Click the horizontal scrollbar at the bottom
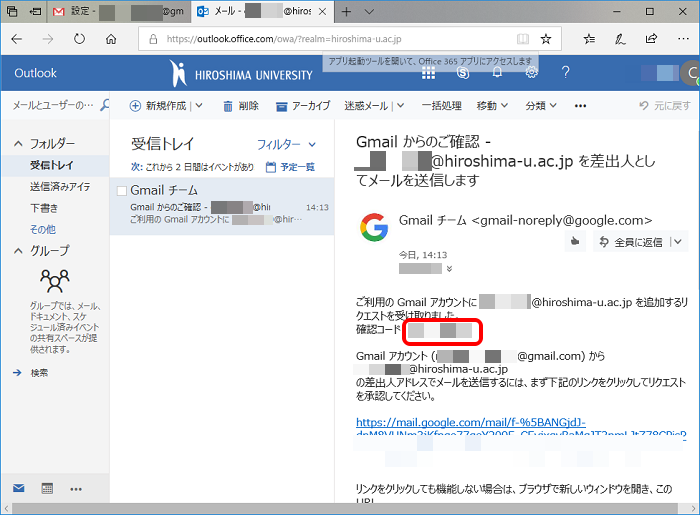The height and width of the screenshot is (515, 700). [345, 508]
